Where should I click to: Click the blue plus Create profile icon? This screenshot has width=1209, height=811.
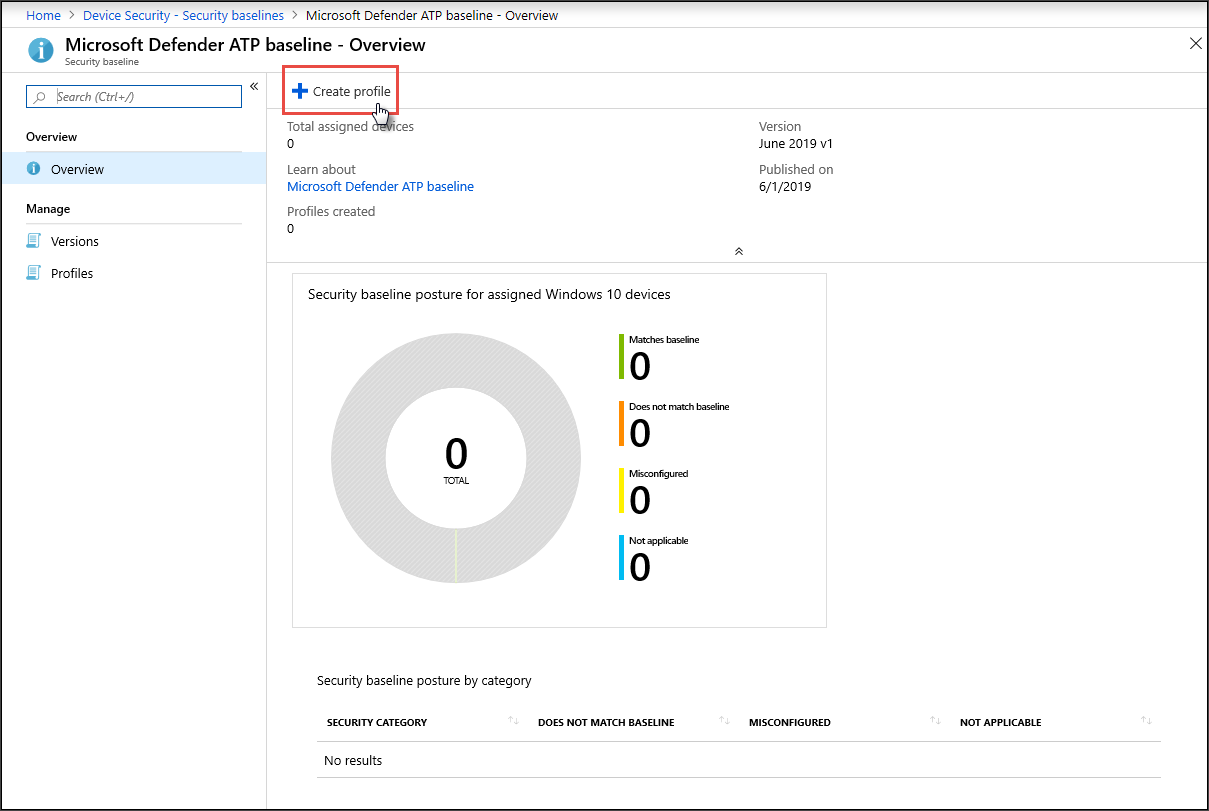[x=300, y=91]
